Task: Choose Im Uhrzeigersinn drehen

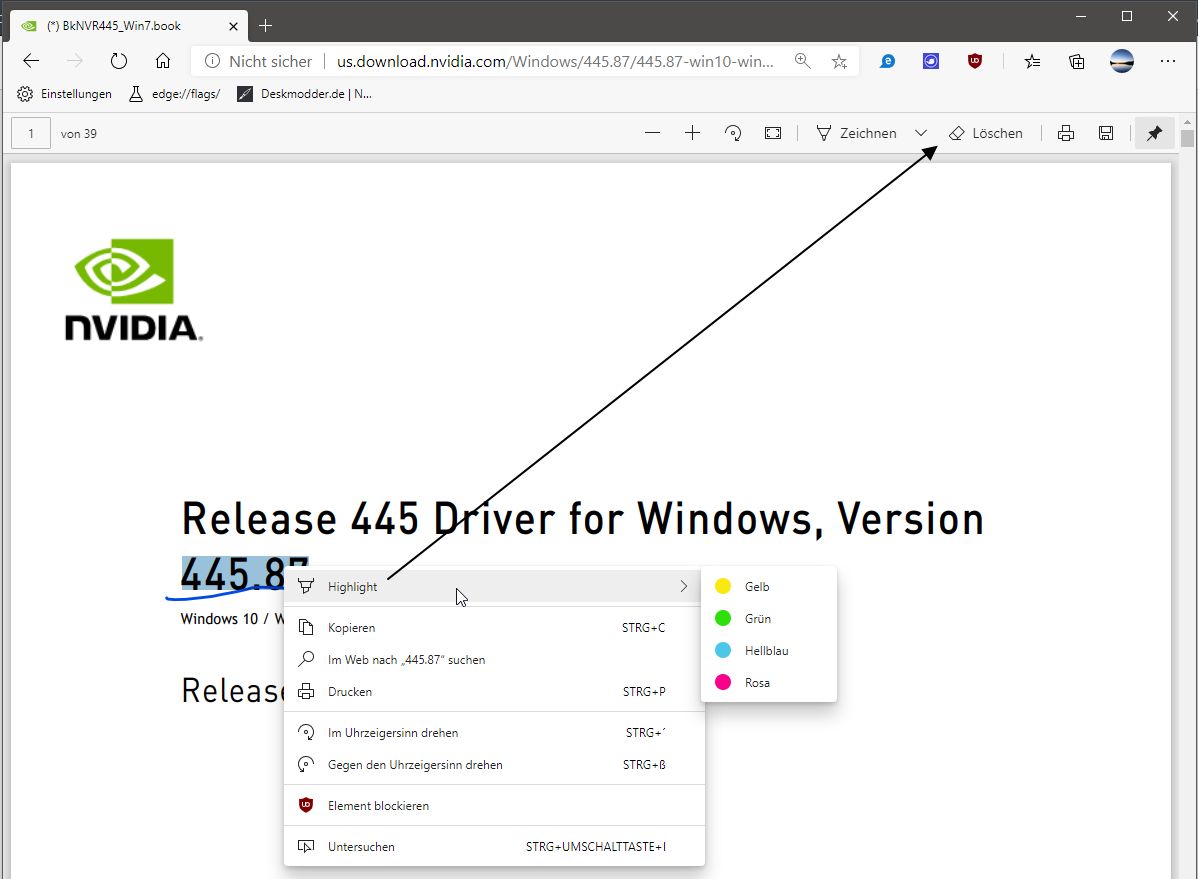Action: coord(494,732)
